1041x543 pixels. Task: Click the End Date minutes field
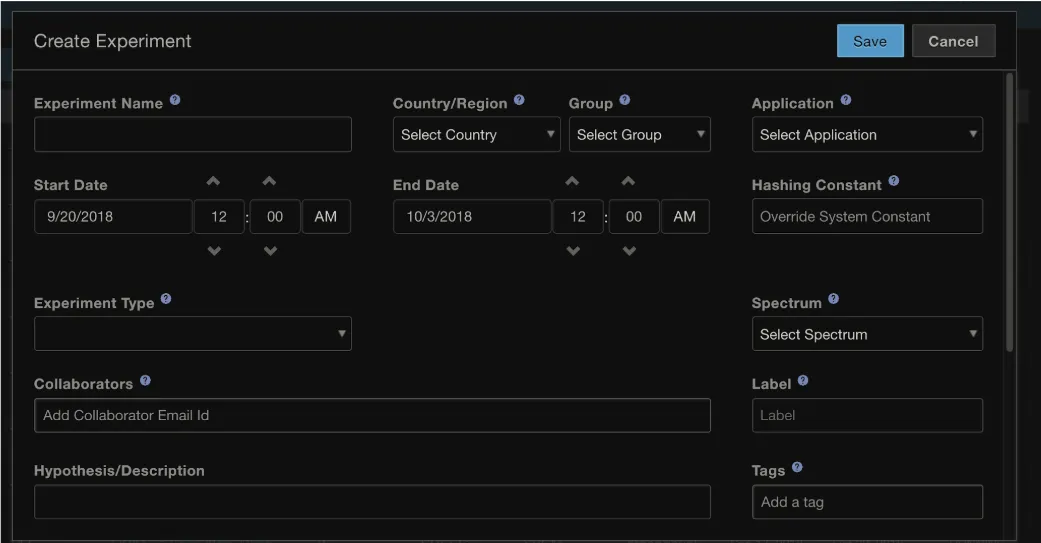634,216
